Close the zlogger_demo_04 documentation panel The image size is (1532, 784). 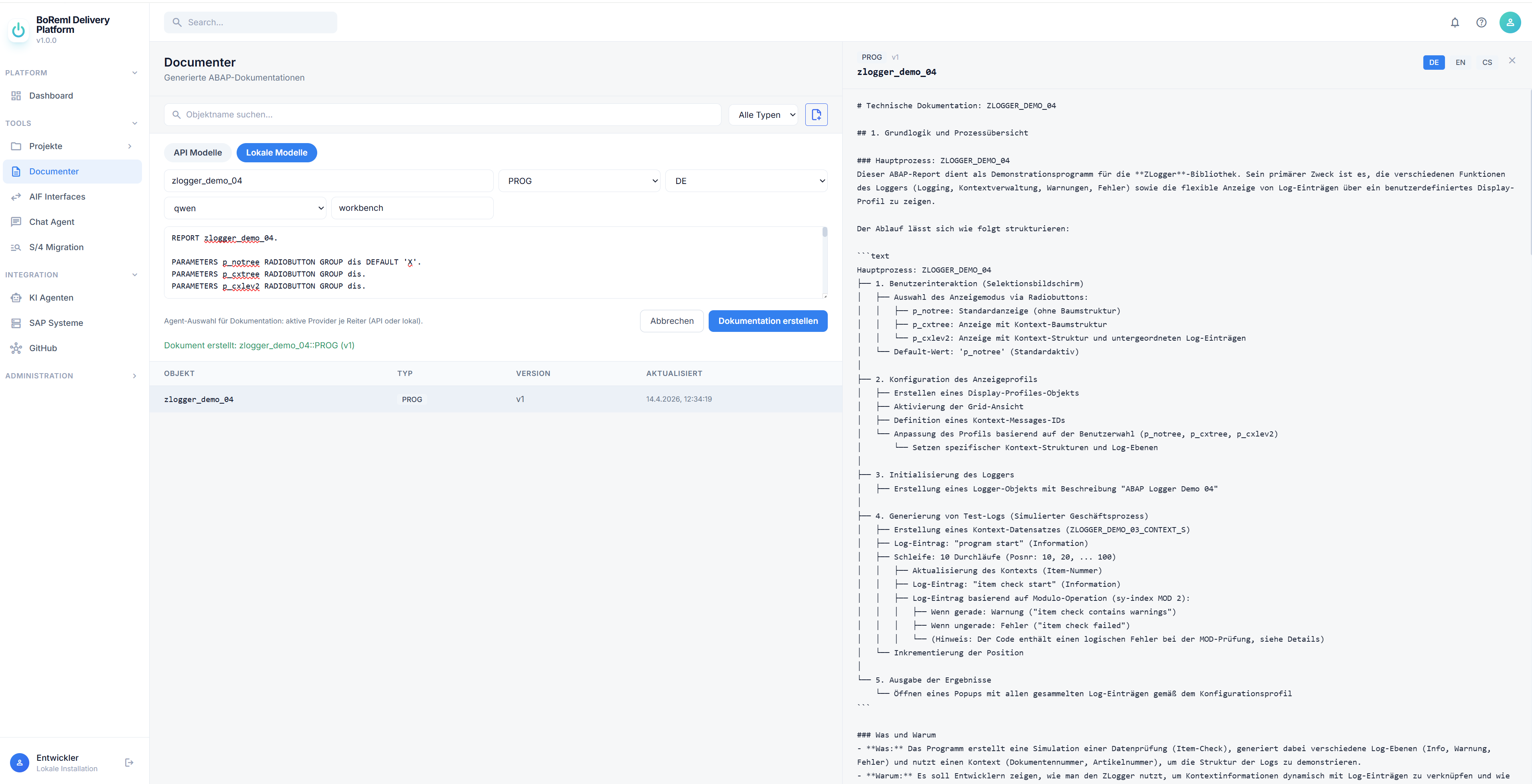click(1512, 61)
